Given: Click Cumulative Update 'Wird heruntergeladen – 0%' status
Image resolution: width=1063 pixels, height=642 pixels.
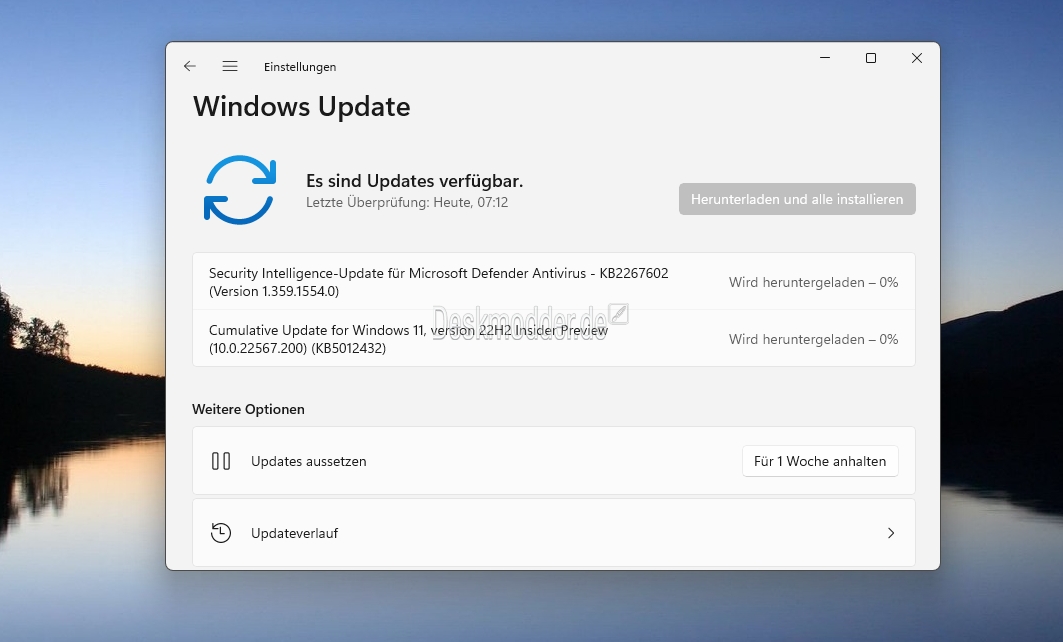Looking at the screenshot, I should click(814, 339).
